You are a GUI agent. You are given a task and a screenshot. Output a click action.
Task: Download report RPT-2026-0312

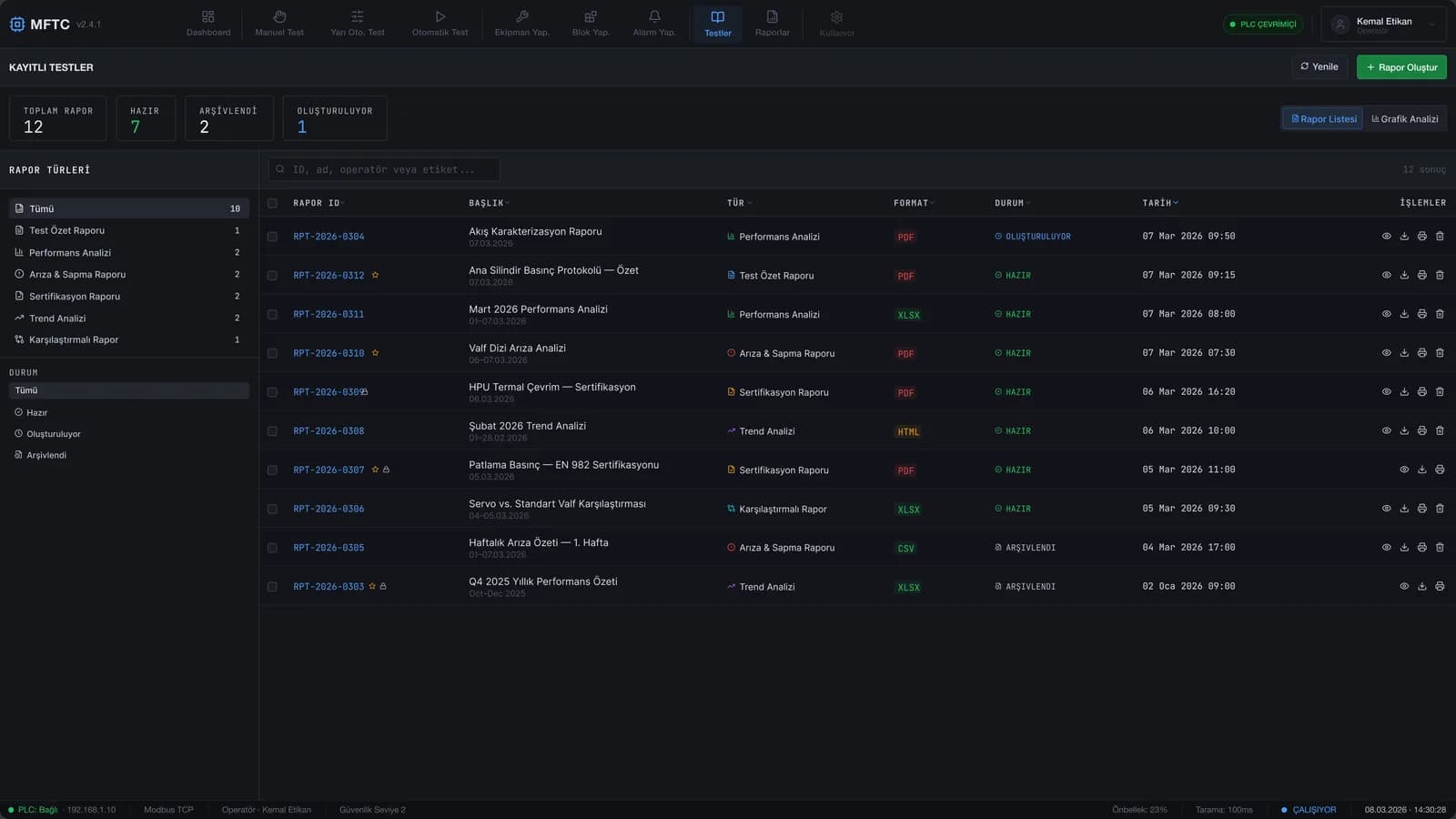pos(1404,275)
